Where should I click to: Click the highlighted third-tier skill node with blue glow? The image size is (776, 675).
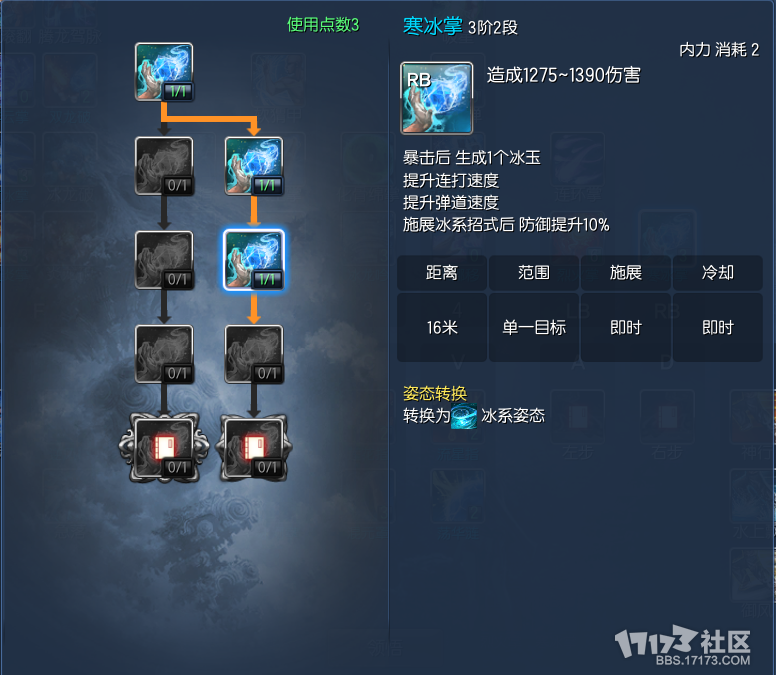254,260
